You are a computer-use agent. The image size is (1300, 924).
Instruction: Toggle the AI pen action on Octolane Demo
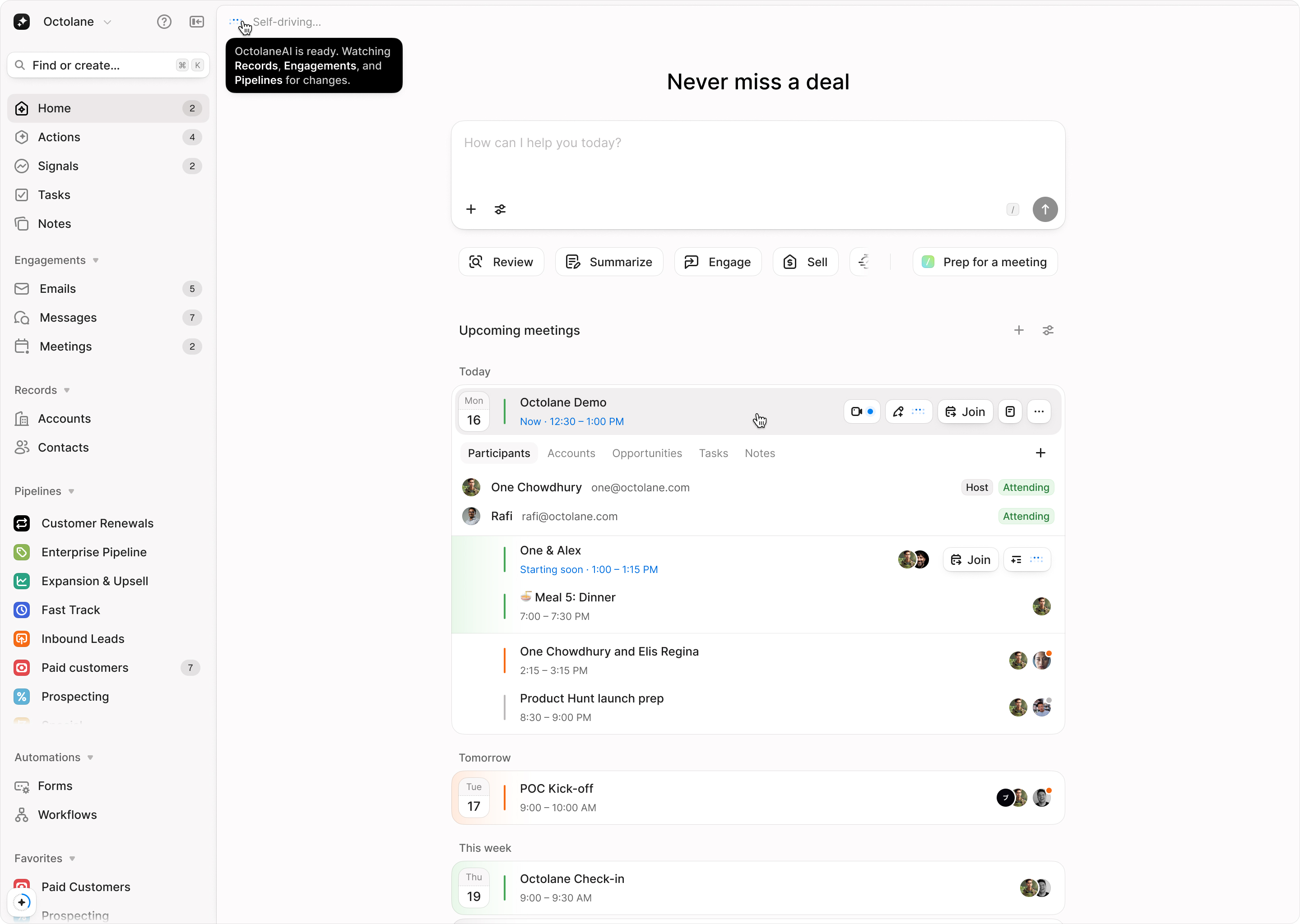898,411
